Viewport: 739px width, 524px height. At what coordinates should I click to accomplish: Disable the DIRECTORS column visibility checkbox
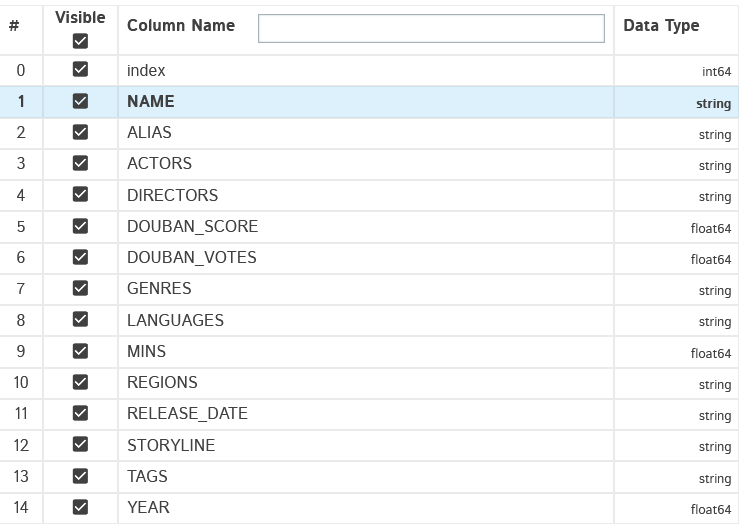click(x=81, y=195)
